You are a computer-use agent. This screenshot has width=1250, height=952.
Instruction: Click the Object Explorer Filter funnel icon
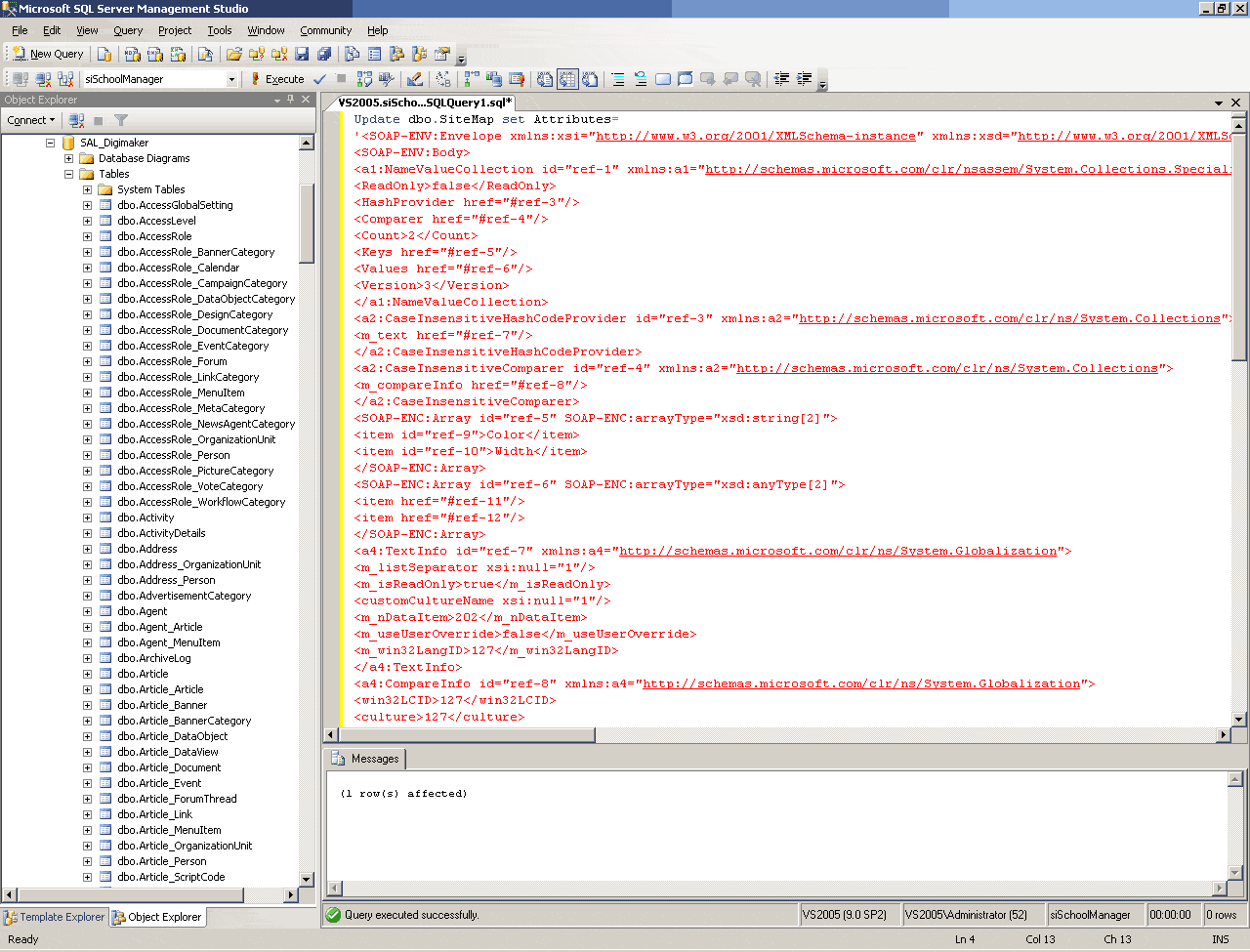121,120
